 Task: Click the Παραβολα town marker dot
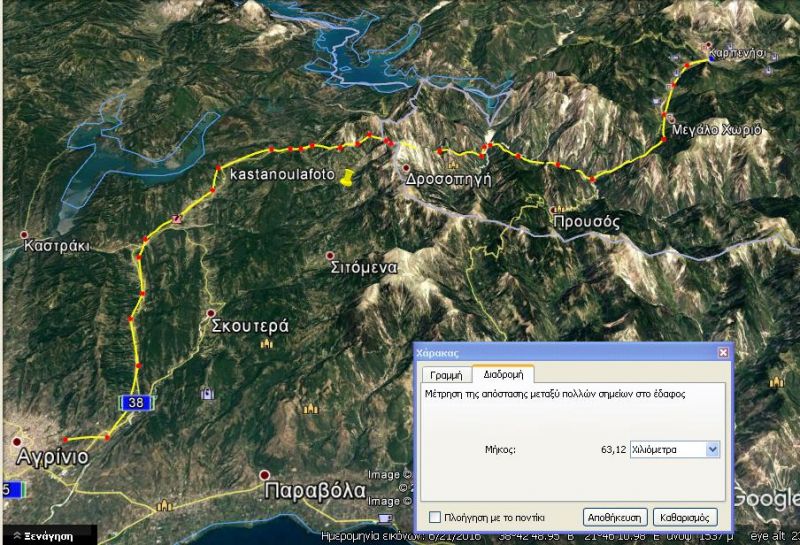pyautogui.click(x=264, y=475)
